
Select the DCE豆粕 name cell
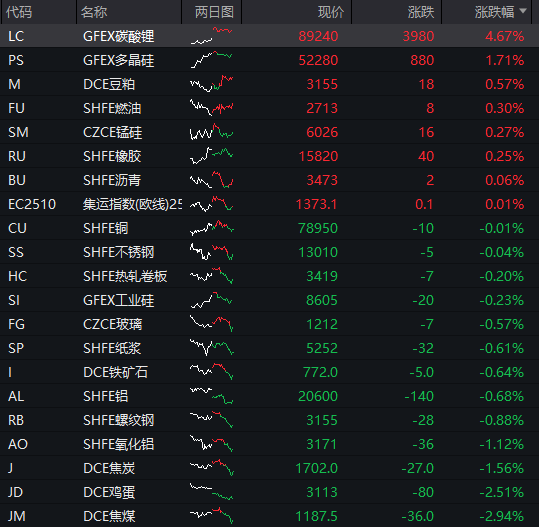coord(109,84)
